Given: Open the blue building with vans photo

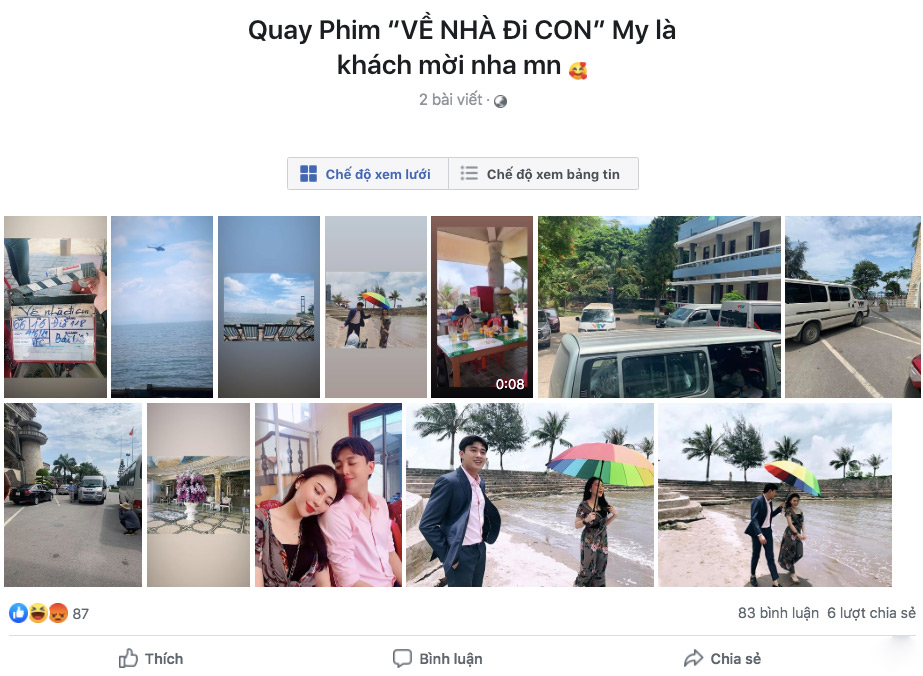Looking at the screenshot, I should point(659,307).
